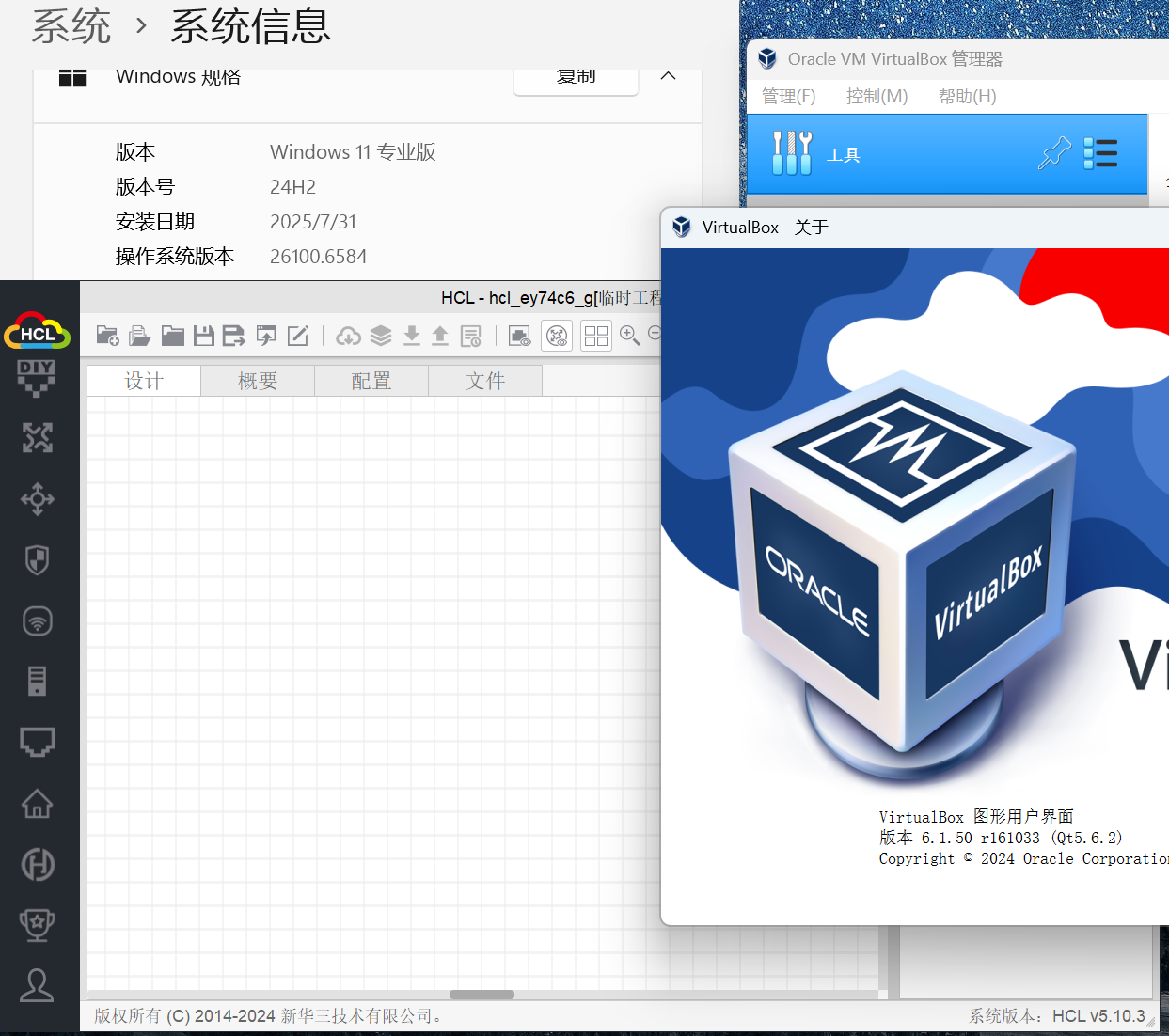Select the wireless device icon in HCL sidebar
Image resolution: width=1169 pixels, height=1036 pixels.
tap(37, 621)
